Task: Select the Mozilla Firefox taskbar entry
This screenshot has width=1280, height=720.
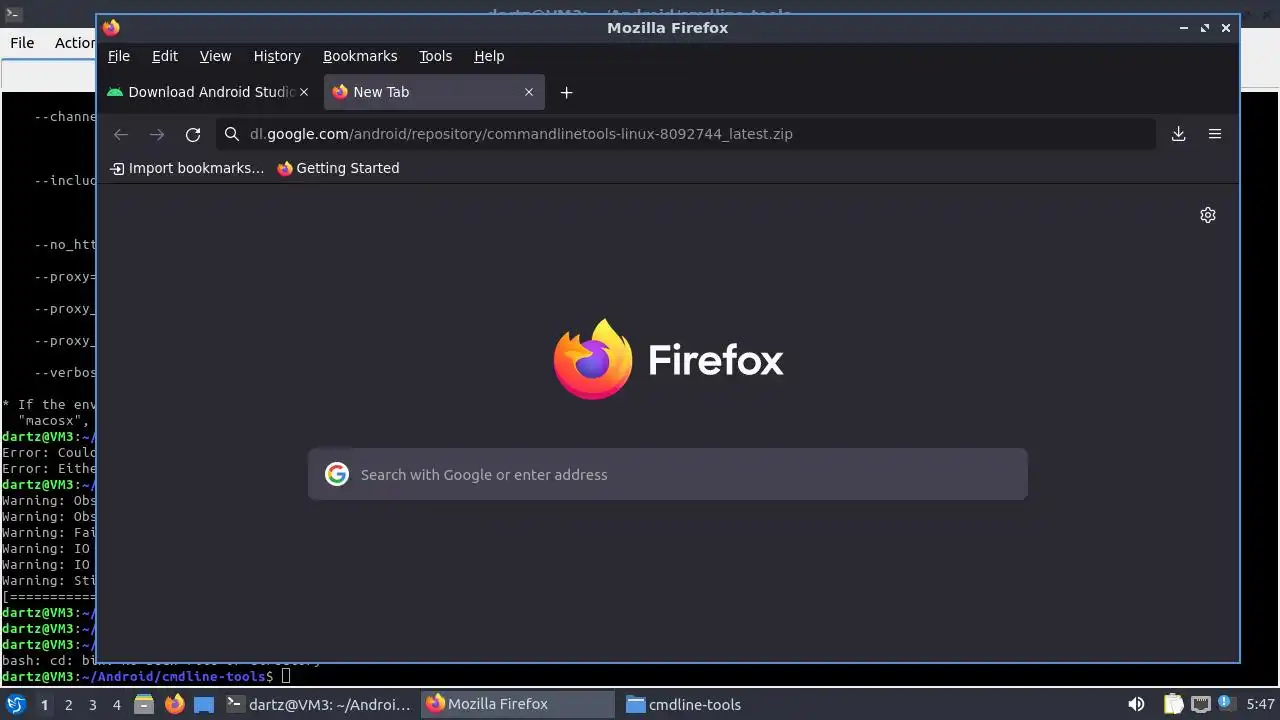Action: [x=518, y=704]
